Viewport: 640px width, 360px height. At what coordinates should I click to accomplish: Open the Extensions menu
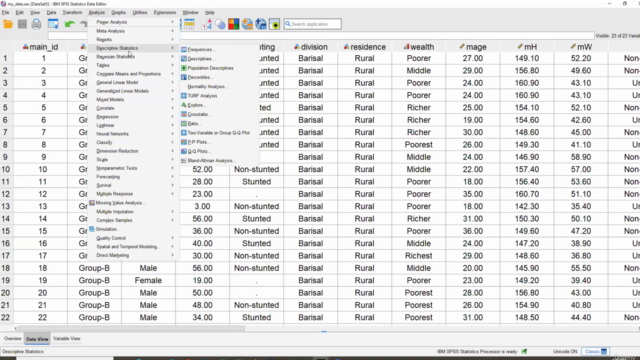coord(165,13)
